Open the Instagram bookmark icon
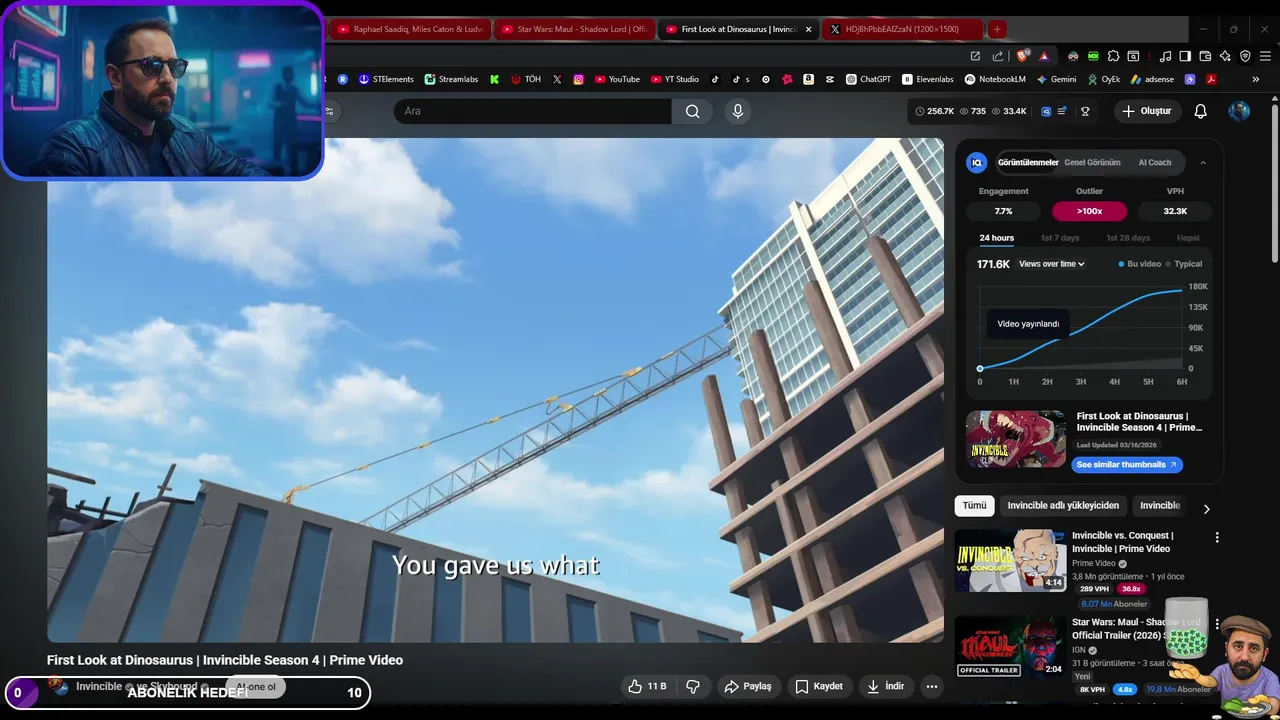This screenshot has height=720, width=1280. click(x=578, y=79)
